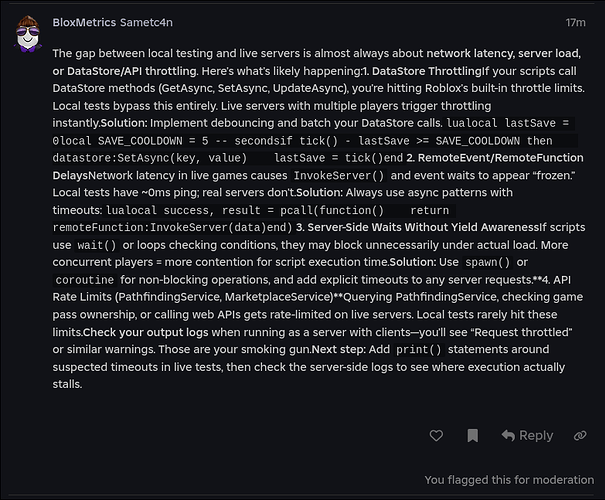Click the 'You flagged this for moderation' notice
This screenshot has height=500, width=605.
509,480
